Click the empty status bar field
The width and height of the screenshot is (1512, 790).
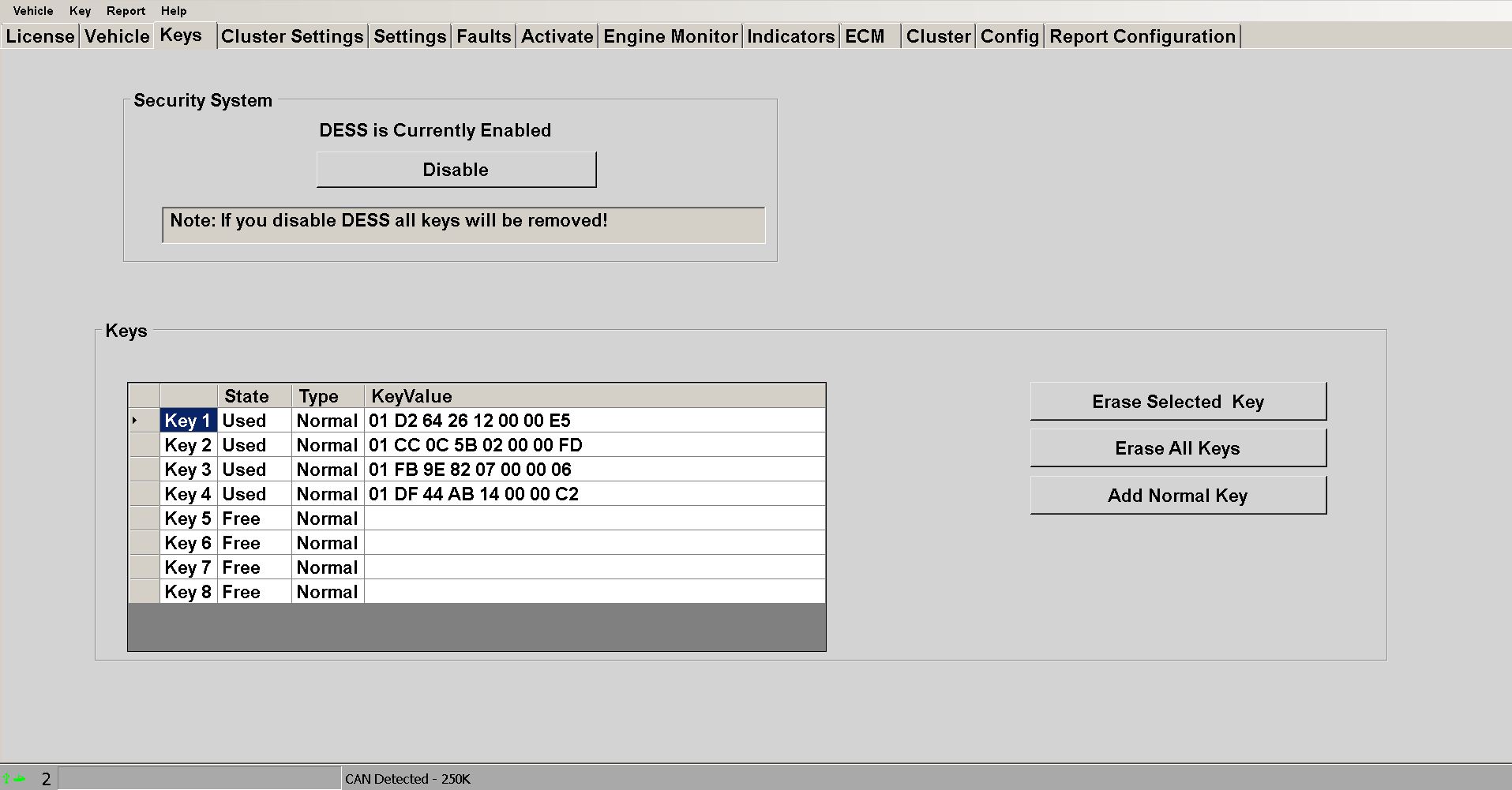[x=200, y=778]
